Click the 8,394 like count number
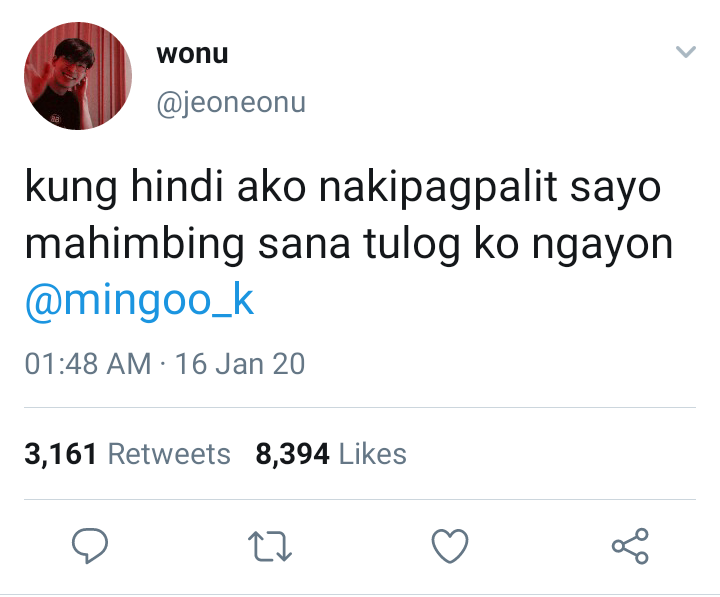 pyautogui.click(x=292, y=454)
